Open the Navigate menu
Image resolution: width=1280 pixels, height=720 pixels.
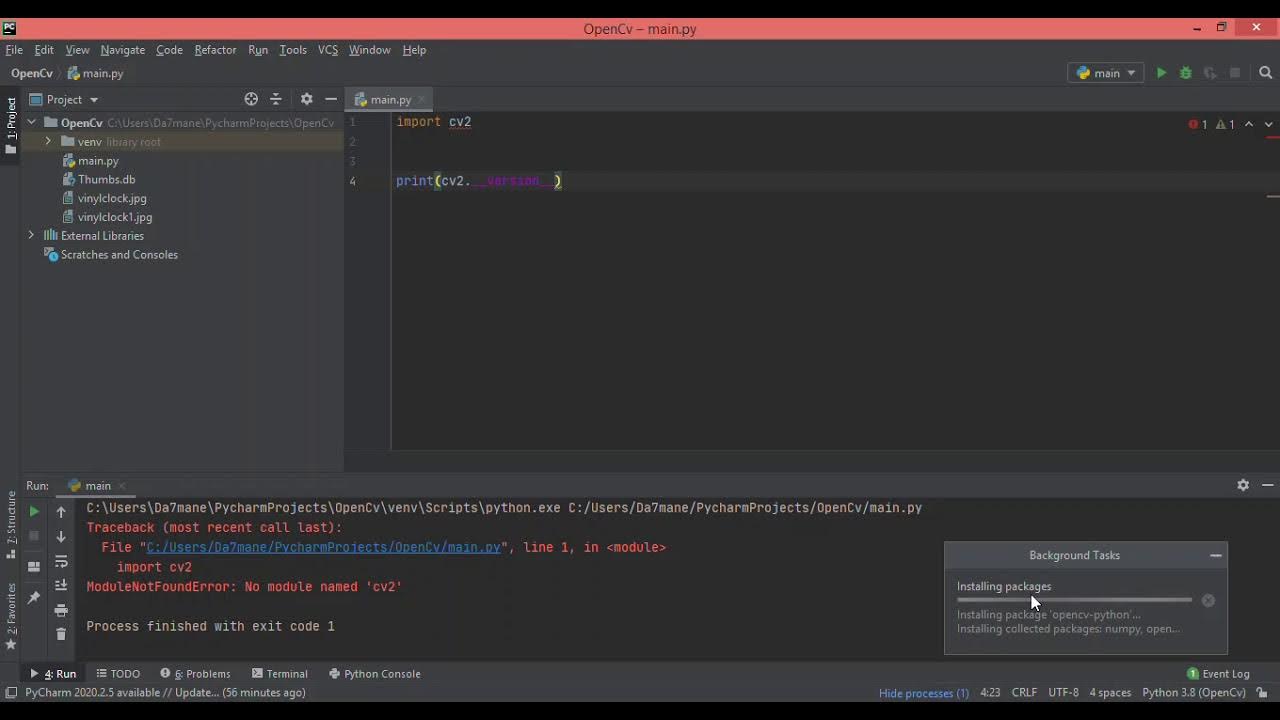click(x=122, y=49)
